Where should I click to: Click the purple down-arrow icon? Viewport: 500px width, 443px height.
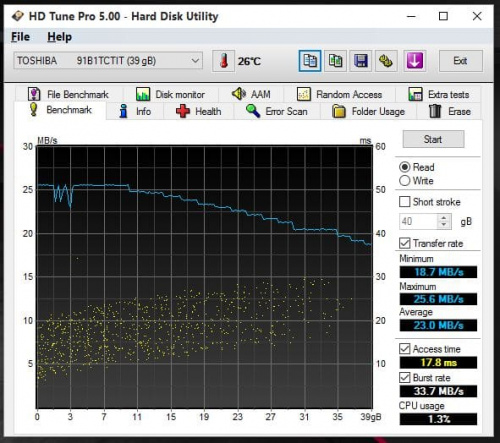coord(415,61)
